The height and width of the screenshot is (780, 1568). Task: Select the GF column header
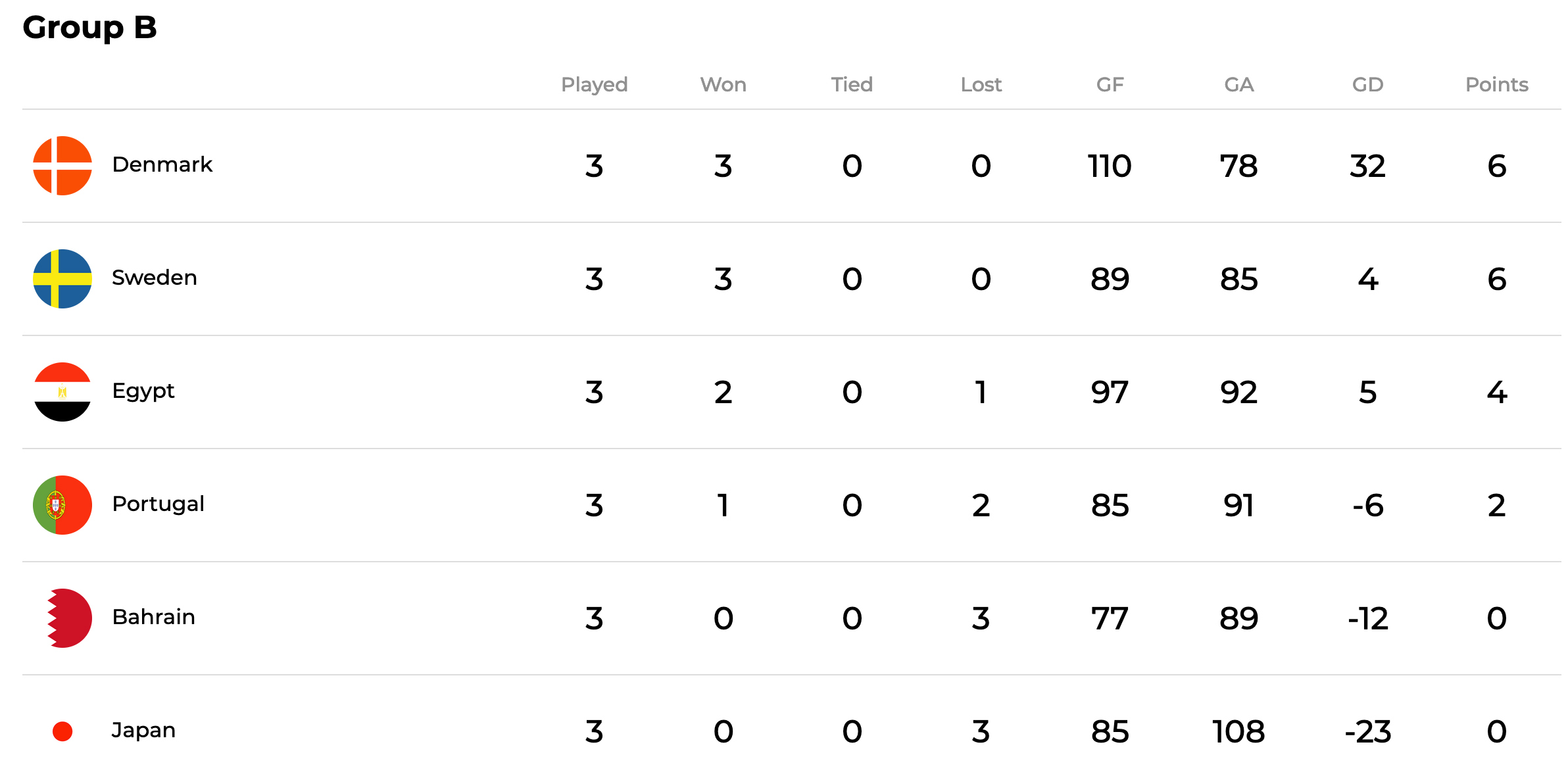click(x=1110, y=84)
